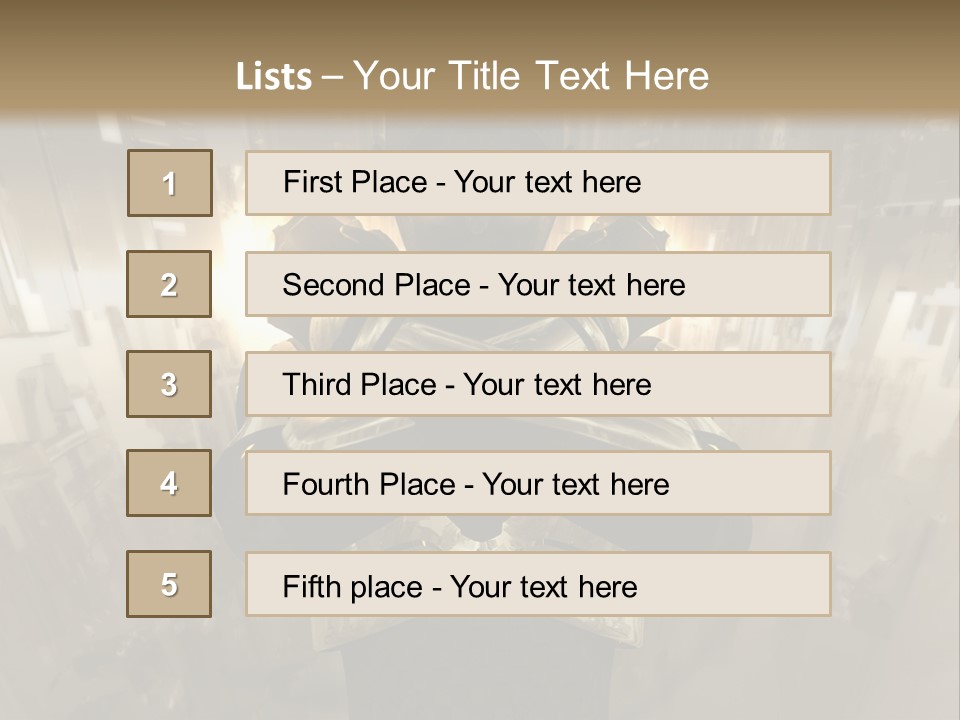
Task: Click the bold word Lists in title
Action: [x=273, y=77]
